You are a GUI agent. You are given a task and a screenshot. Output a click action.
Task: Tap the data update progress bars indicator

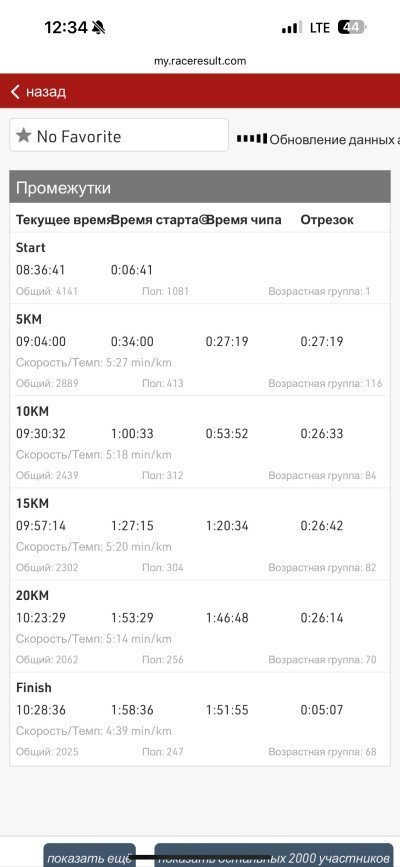[252, 138]
